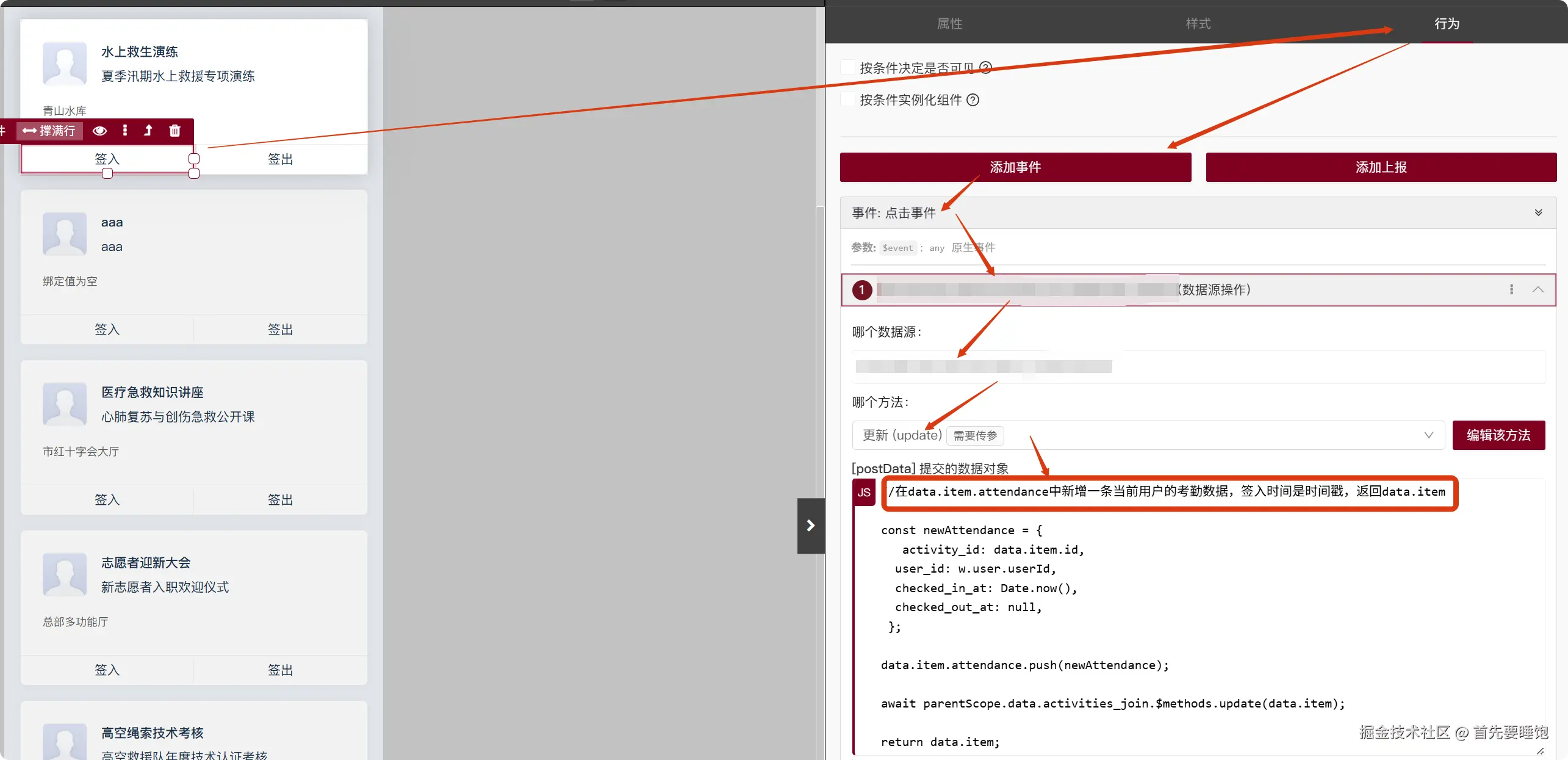Switch to the 样式 tab
The height and width of the screenshot is (760, 1568).
[1198, 24]
